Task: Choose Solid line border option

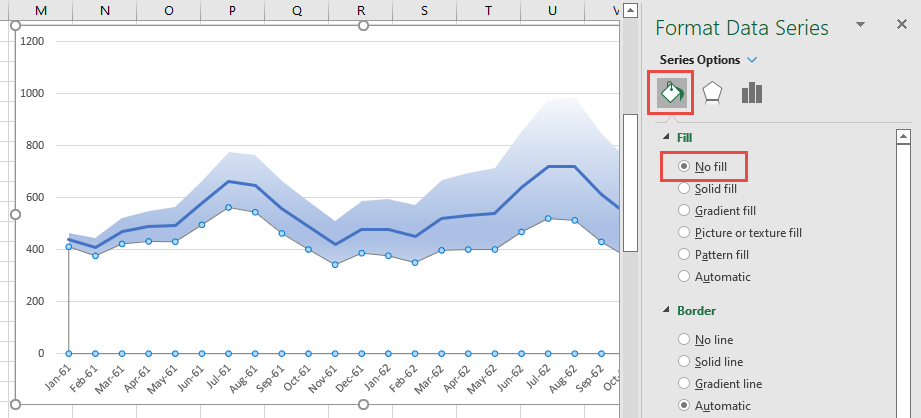Action: (710, 362)
